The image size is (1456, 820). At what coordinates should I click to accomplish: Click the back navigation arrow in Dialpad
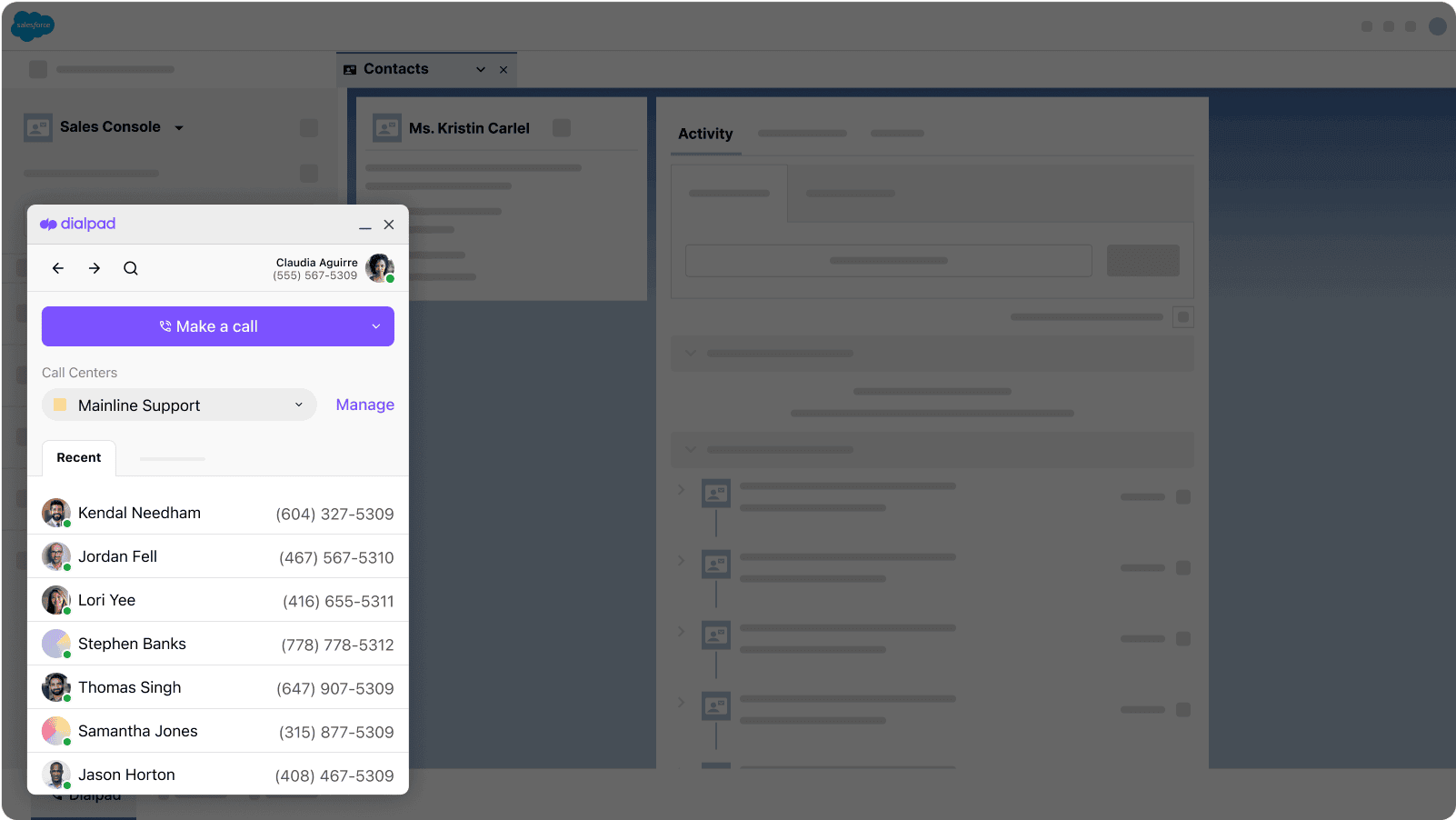pyautogui.click(x=57, y=268)
